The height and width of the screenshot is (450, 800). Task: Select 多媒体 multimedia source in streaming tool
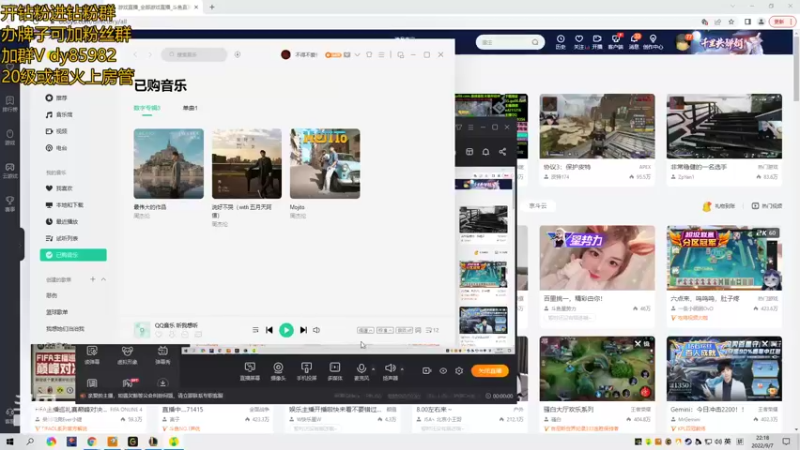[x=335, y=371]
